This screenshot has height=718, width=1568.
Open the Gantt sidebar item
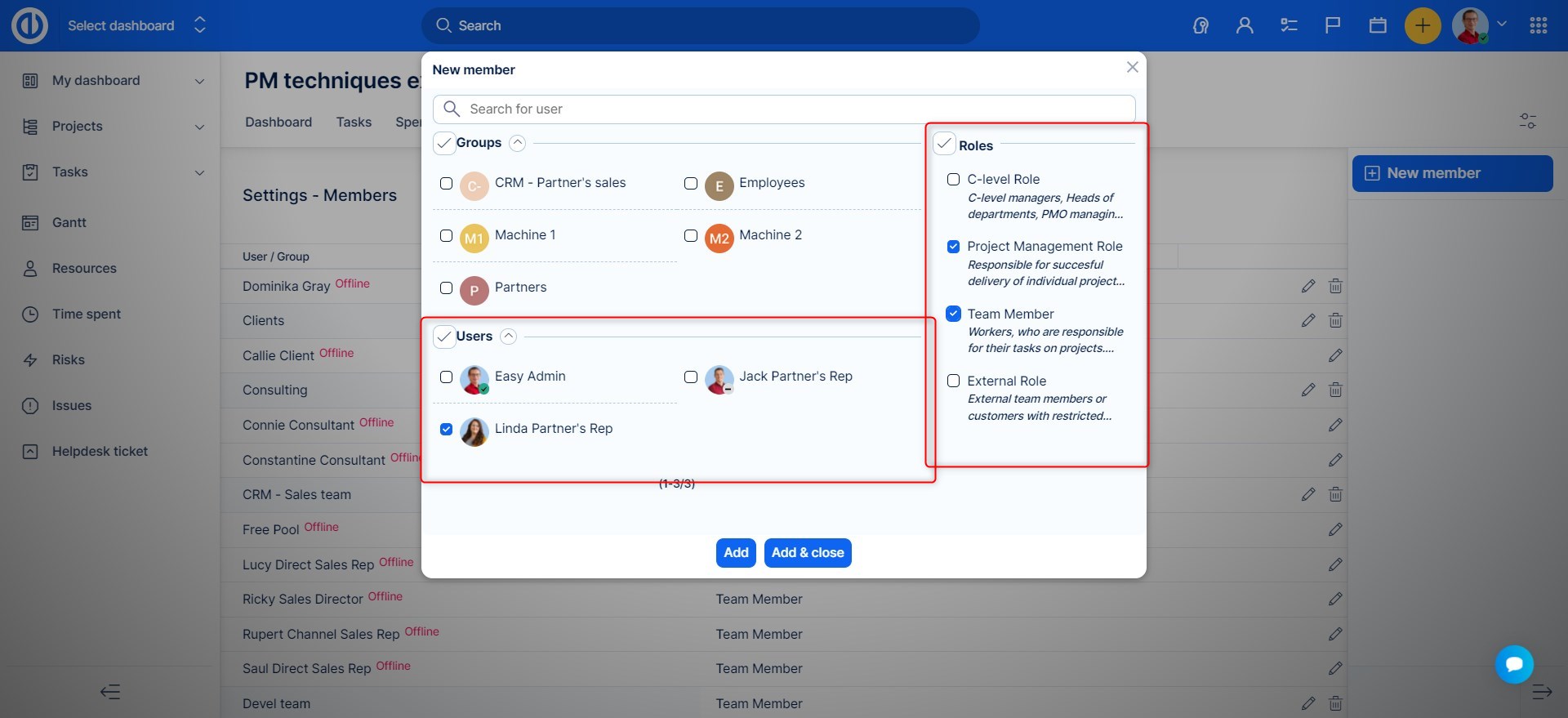(69, 222)
